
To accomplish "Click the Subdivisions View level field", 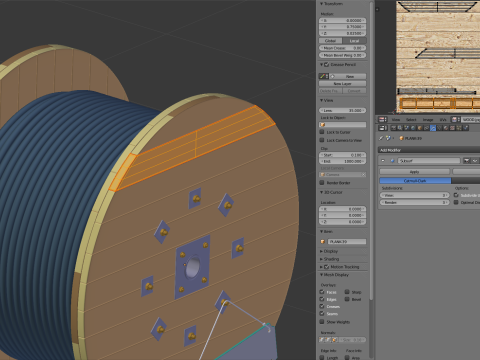I will click(415, 195).
